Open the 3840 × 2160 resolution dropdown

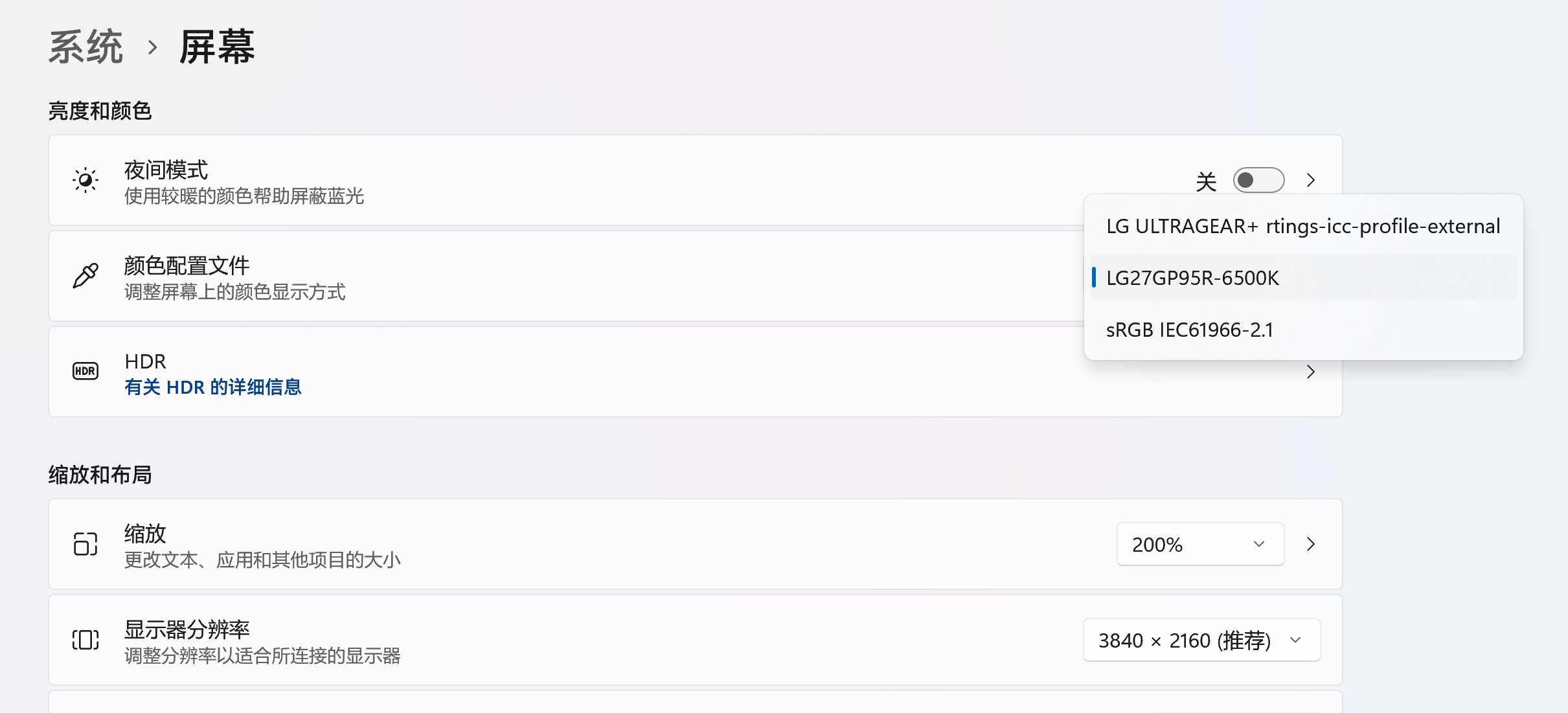point(1201,640)
